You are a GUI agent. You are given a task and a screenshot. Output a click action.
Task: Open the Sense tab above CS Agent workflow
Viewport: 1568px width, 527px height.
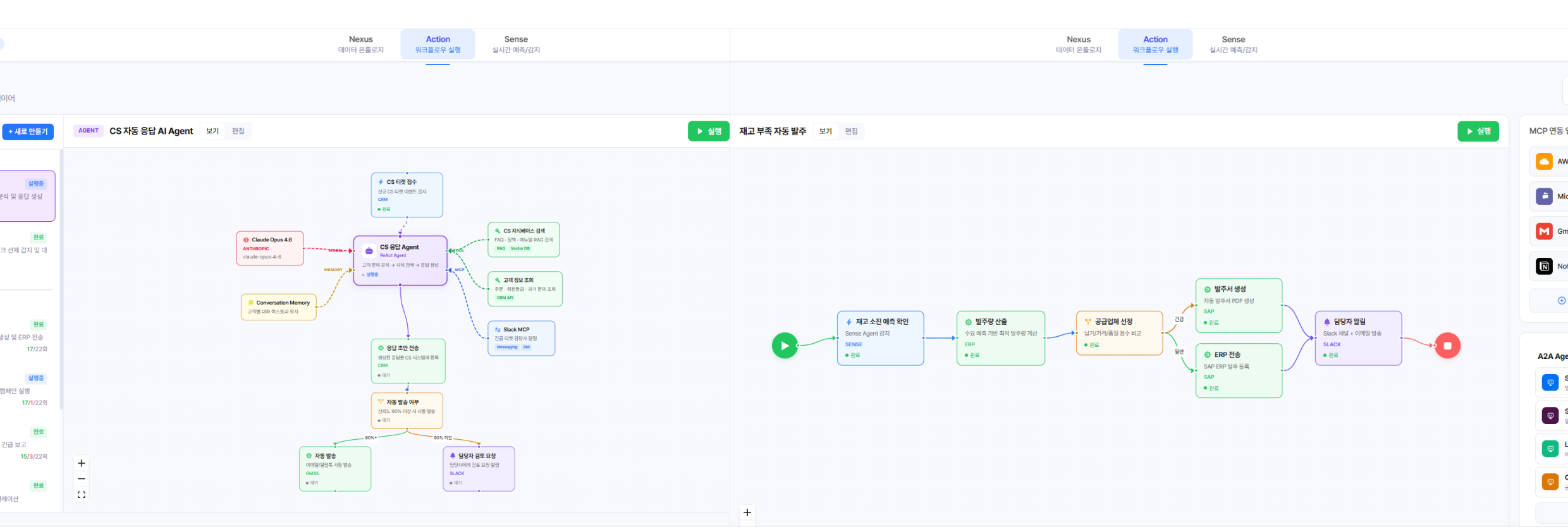[516, 44]
